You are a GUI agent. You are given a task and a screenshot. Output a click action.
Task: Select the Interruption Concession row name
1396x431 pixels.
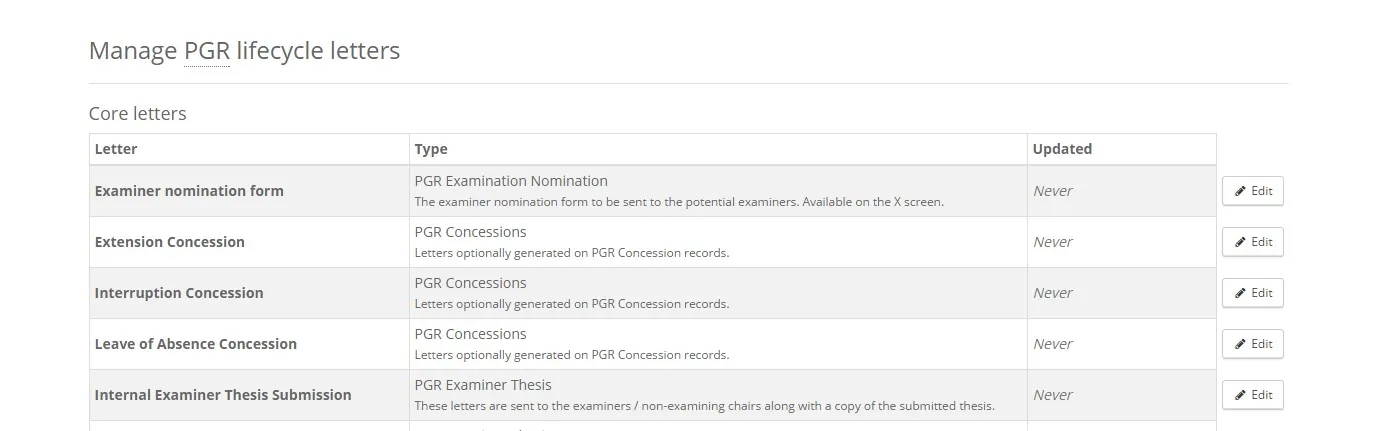click(x=179, y=293)
